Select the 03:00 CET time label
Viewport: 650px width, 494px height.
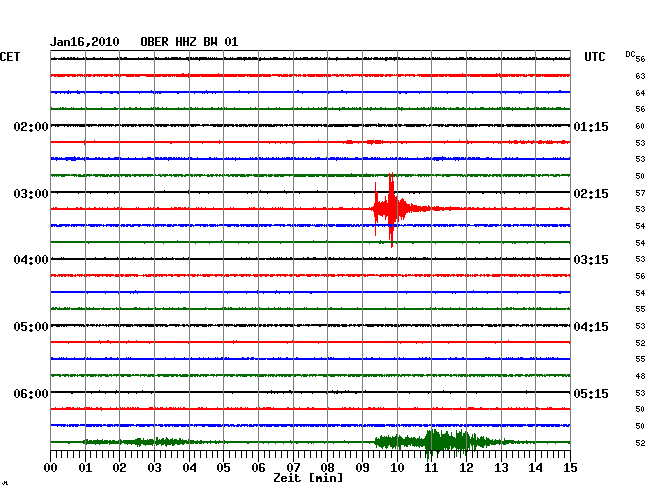pyautogui.click(x=31, y=194)
